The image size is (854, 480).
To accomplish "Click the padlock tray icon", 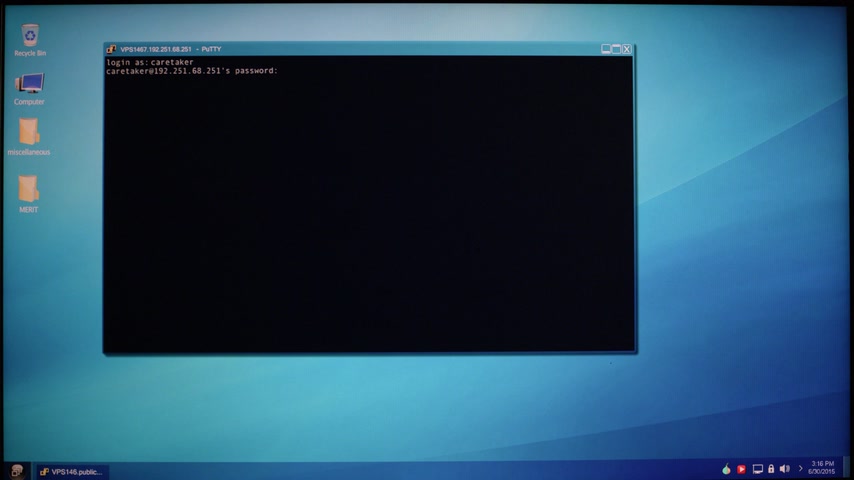I will 771,469.
